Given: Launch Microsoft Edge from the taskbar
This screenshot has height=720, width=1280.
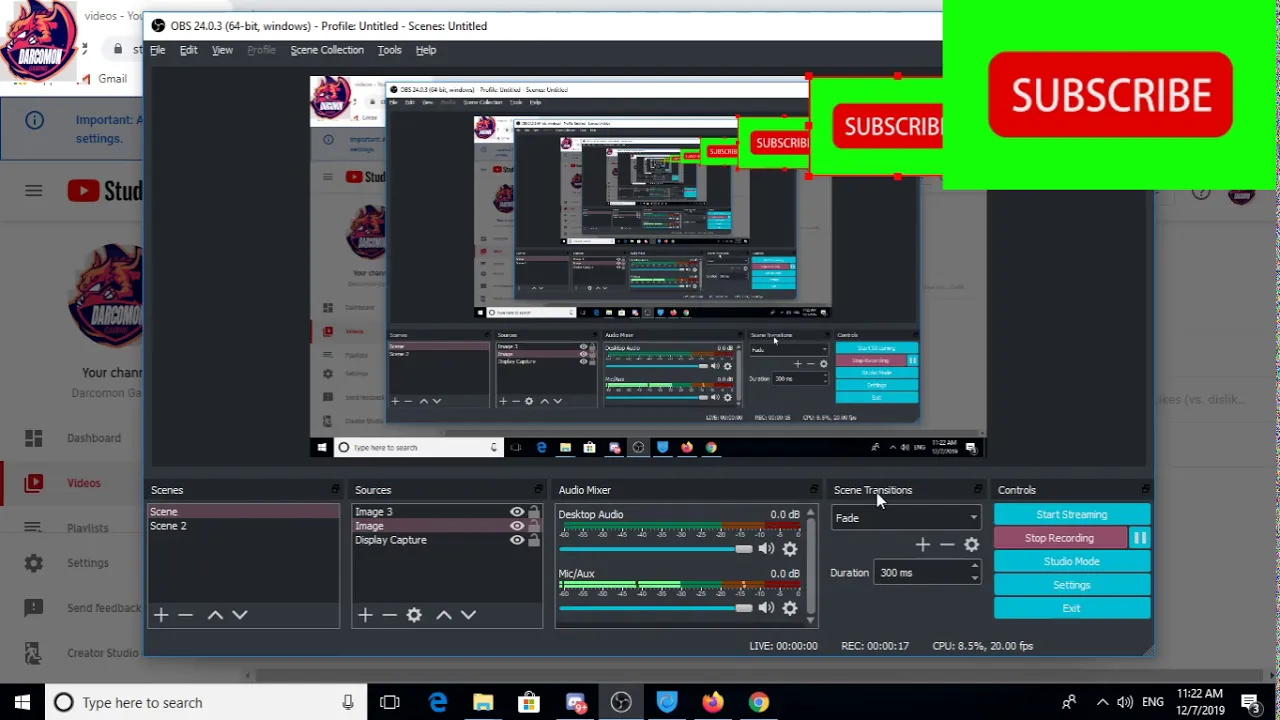Looking at the screenshot, I should tap(438, 703).
